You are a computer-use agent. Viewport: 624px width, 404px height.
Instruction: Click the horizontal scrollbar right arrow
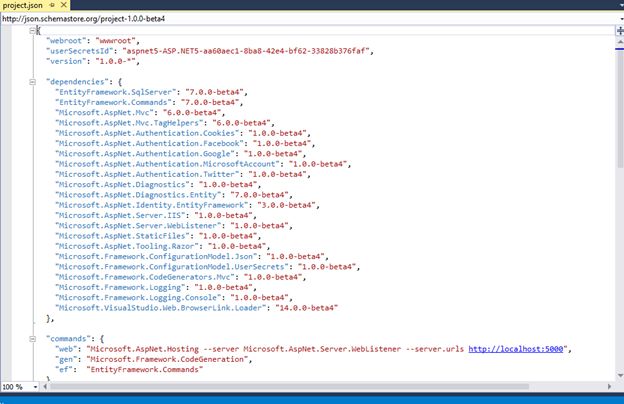pyautogui.click(x=609, y=386)
